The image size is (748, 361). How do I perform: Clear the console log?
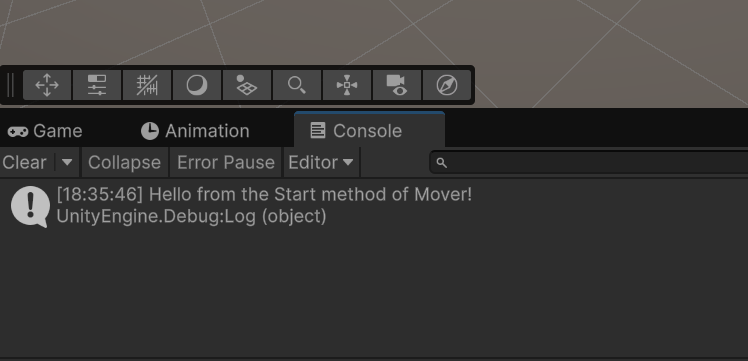click(x=25, y=163)
